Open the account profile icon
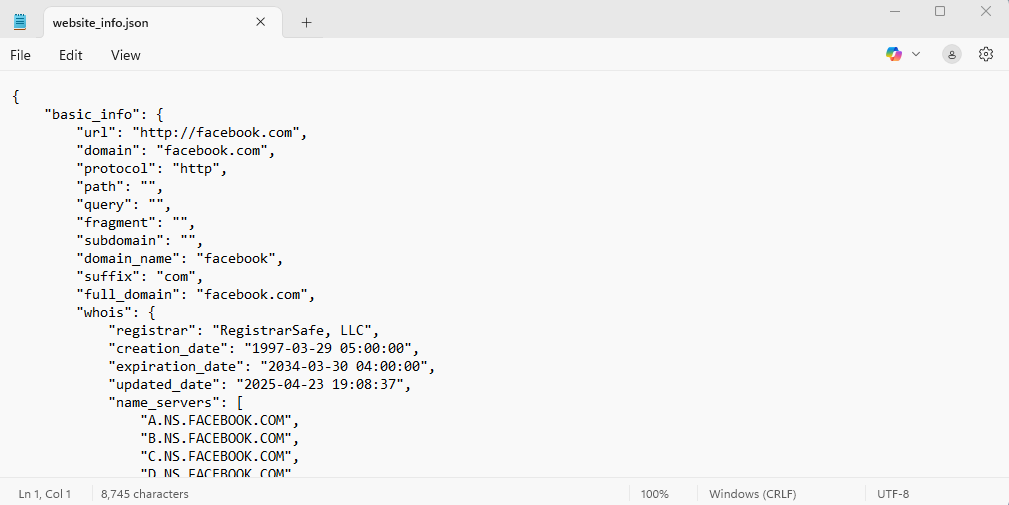The height and width of the screenshot is (505, 1009). click(952, 54)
